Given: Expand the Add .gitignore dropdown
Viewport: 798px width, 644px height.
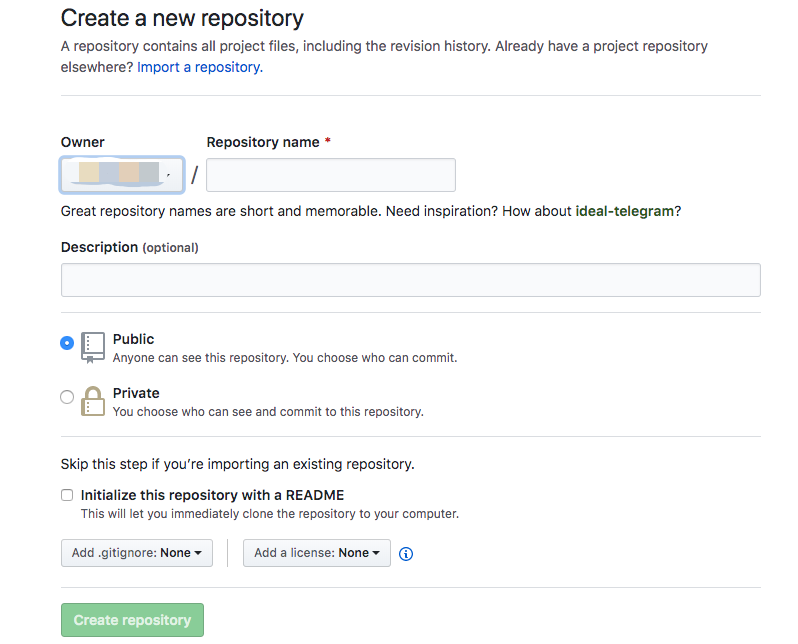Looking at the screenshot, I should point(136,553).
